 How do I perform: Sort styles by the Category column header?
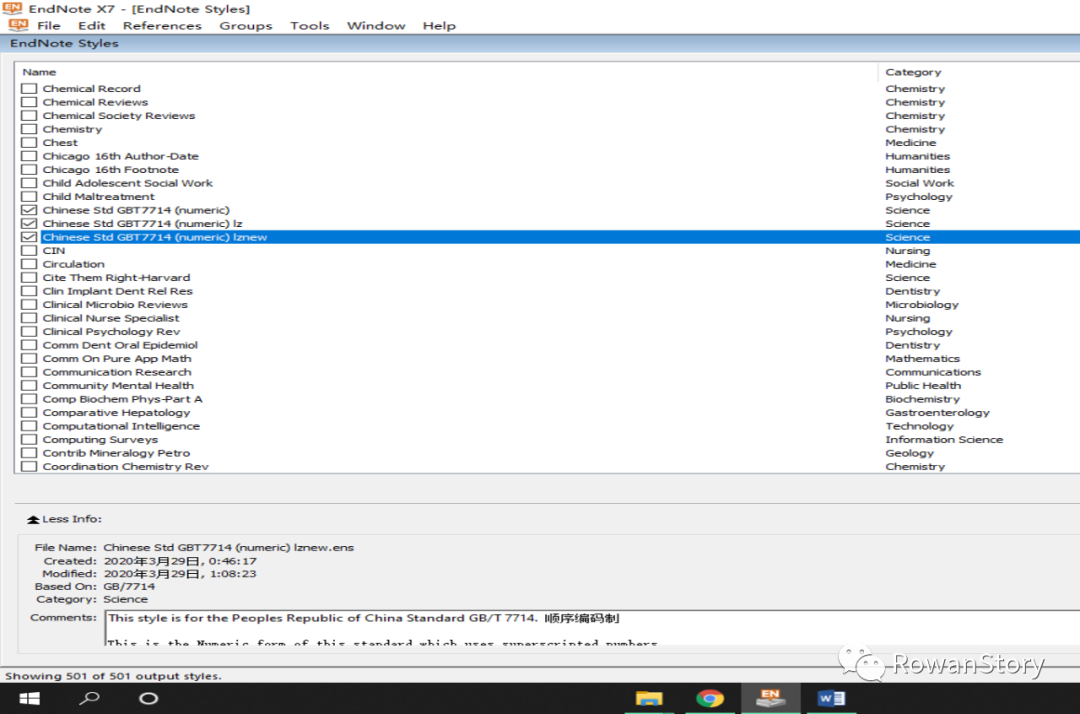point(913,72)
